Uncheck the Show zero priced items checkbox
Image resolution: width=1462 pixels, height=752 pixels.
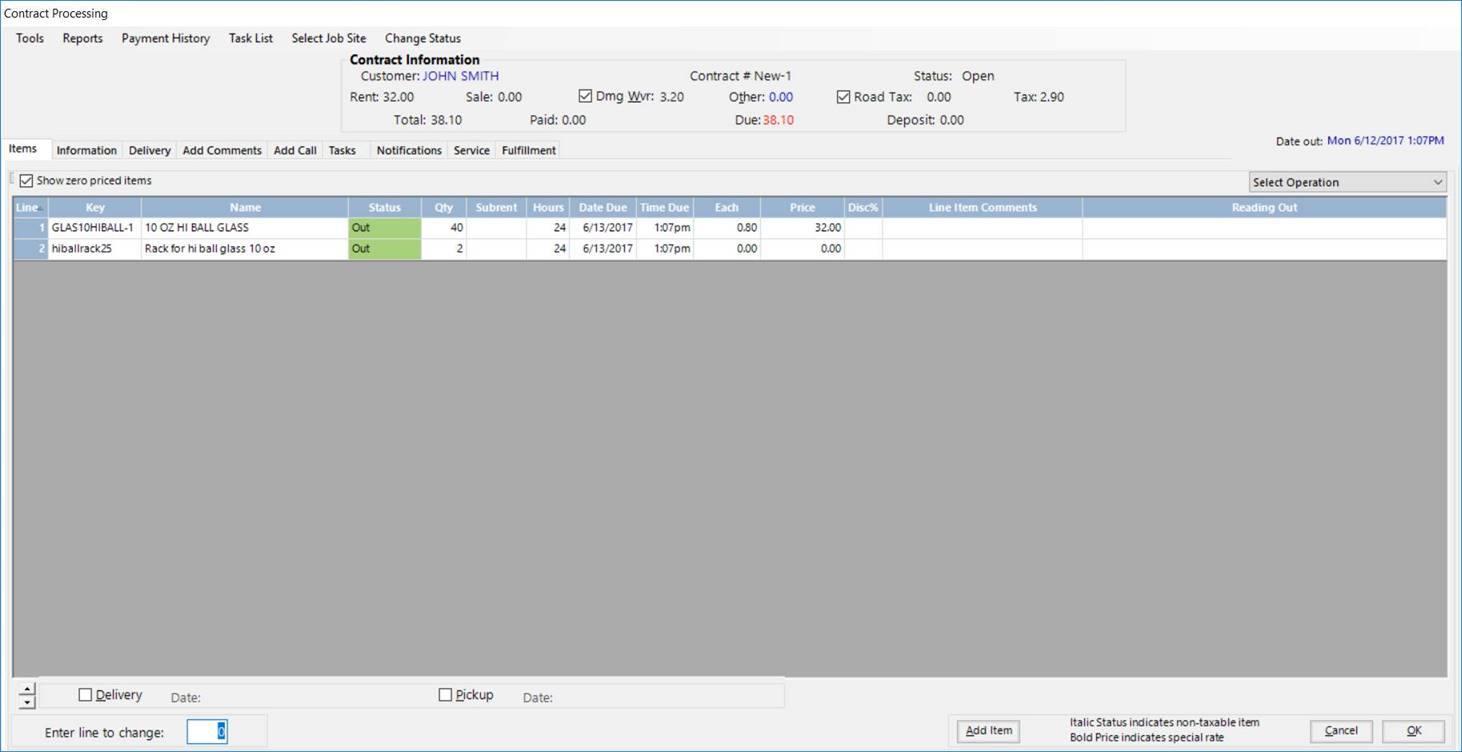point(27,181)
